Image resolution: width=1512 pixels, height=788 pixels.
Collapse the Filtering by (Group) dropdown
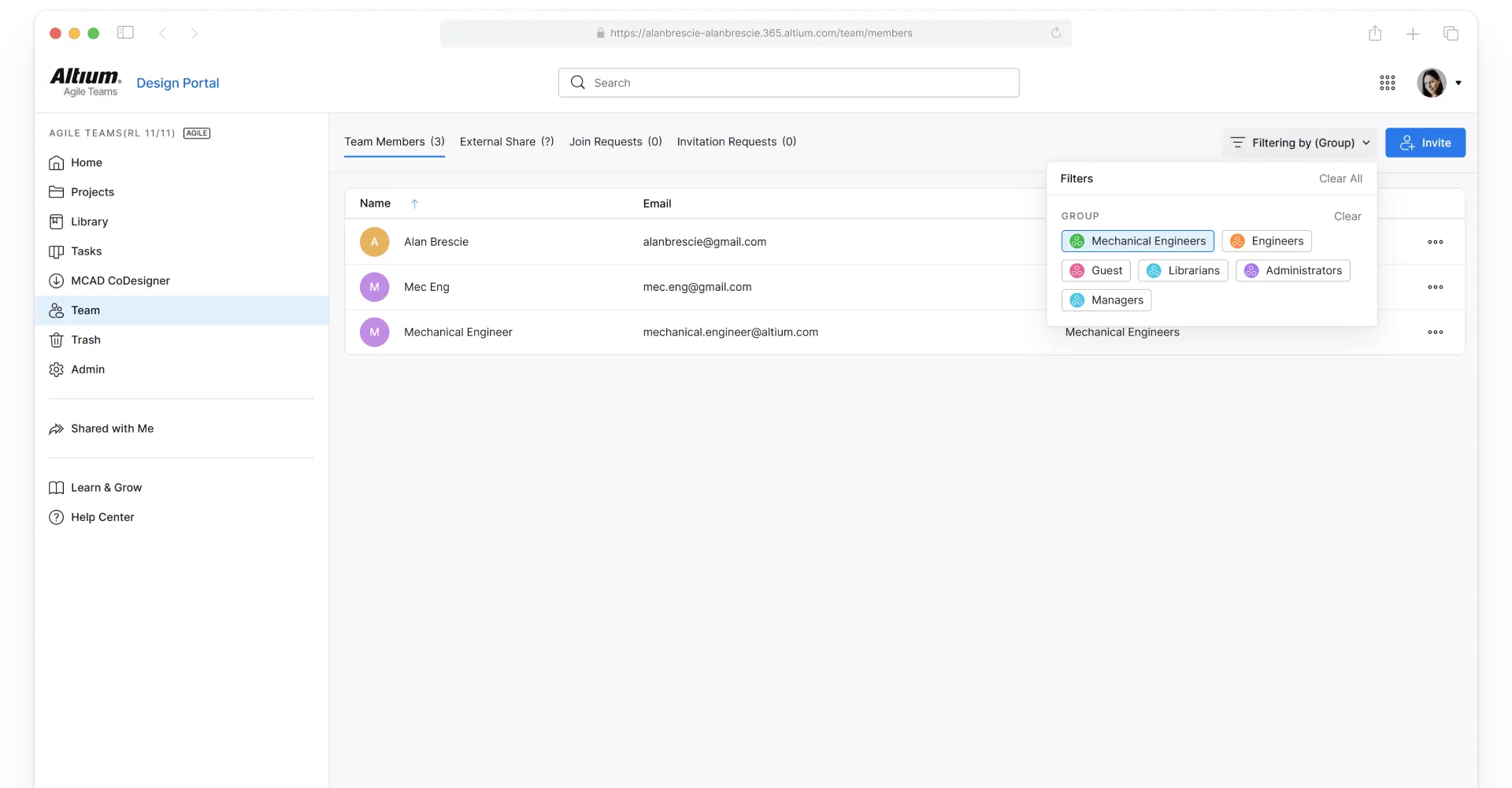point(1300,143)
